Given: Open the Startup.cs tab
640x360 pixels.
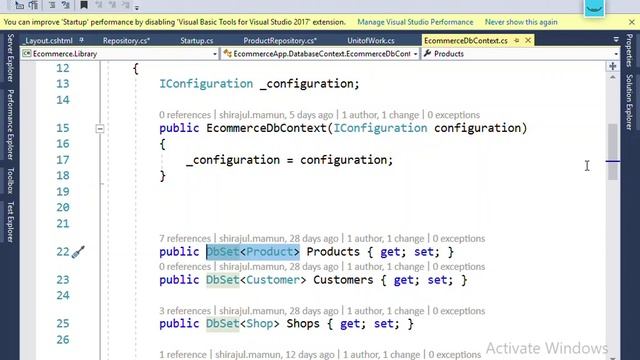Looking at the screenshot, I should 197,40.
